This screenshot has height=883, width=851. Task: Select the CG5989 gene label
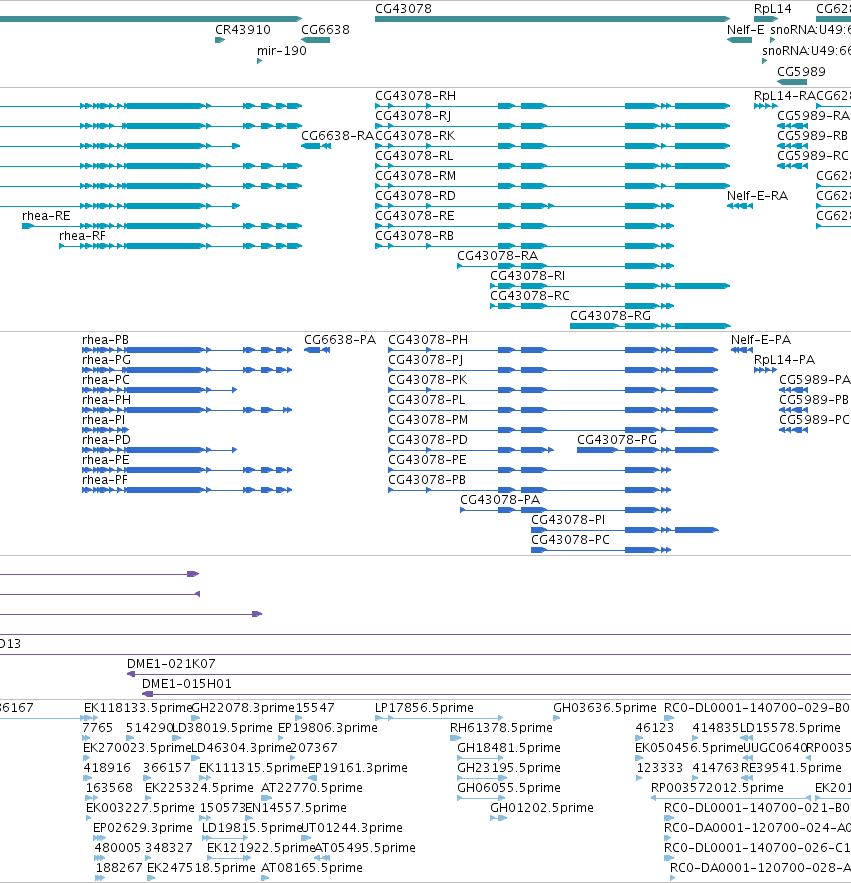point(801,72)
